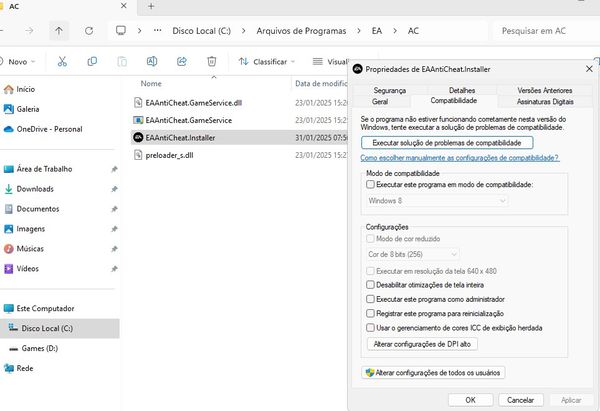This screenshot has width=600, height=411.
Task: Click Cancelar in properties dialog
Action: pyautogui.click(x=520, y=400)
